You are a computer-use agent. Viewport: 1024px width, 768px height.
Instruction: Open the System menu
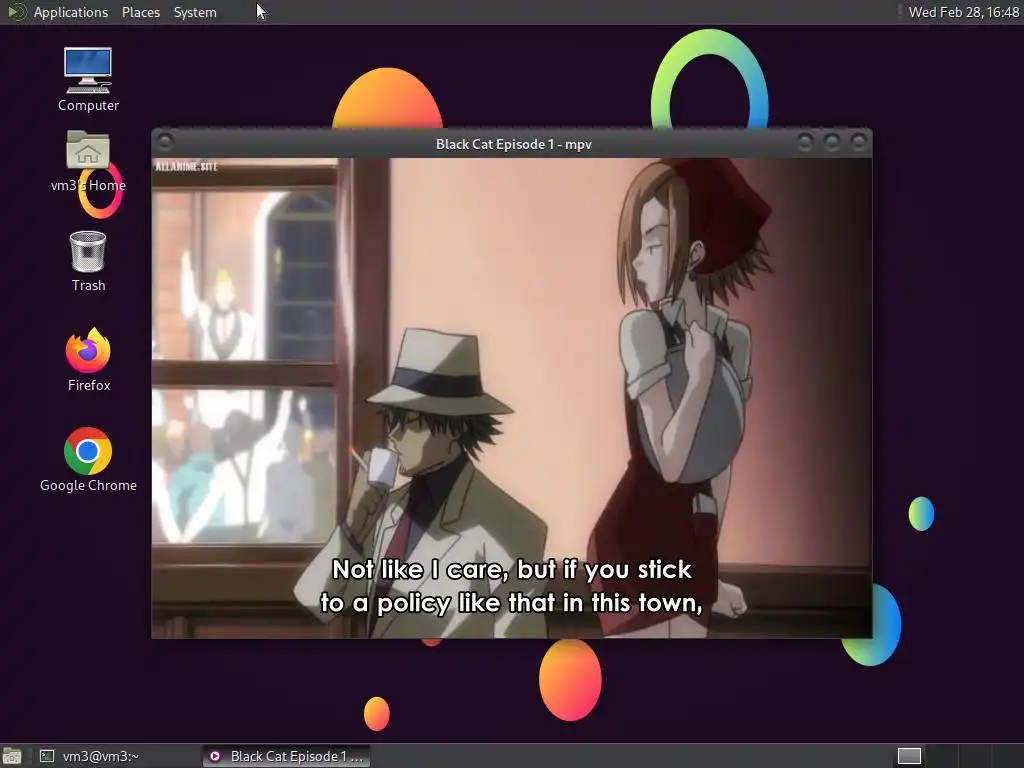coord(195,12)
